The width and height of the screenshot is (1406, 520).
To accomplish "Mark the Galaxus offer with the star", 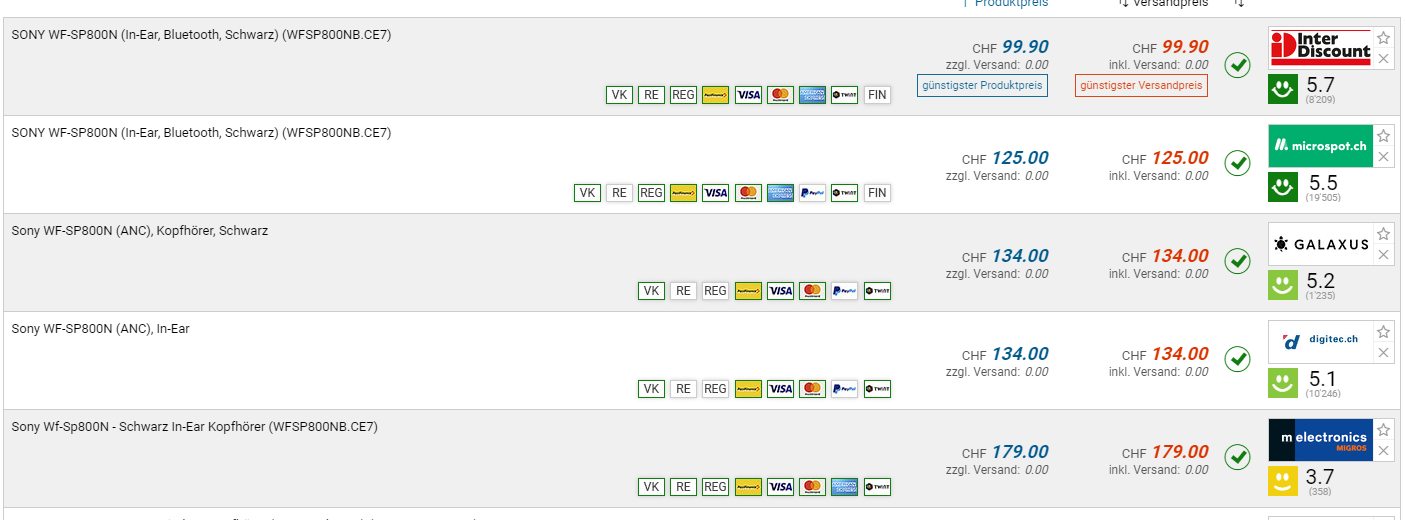I will (1383, 234).
